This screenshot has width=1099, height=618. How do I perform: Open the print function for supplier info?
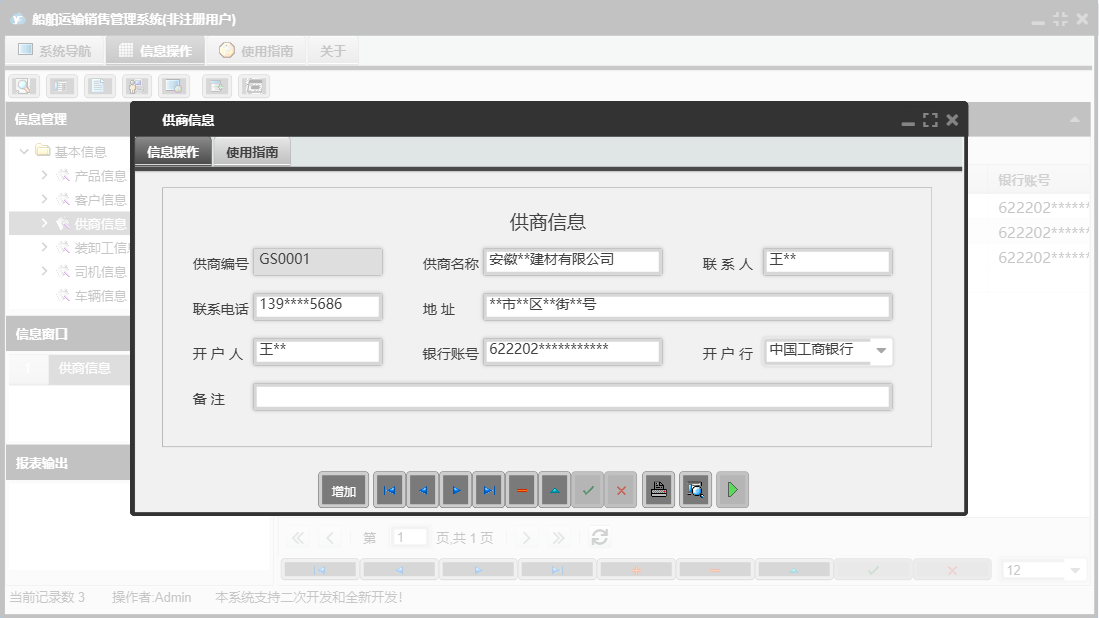point(657,489)
